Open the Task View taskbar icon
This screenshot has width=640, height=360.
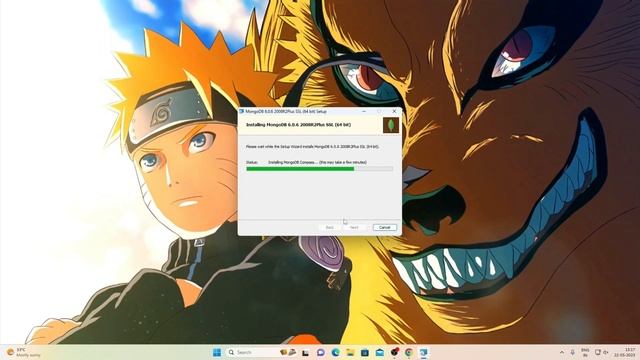click(305, 352)
